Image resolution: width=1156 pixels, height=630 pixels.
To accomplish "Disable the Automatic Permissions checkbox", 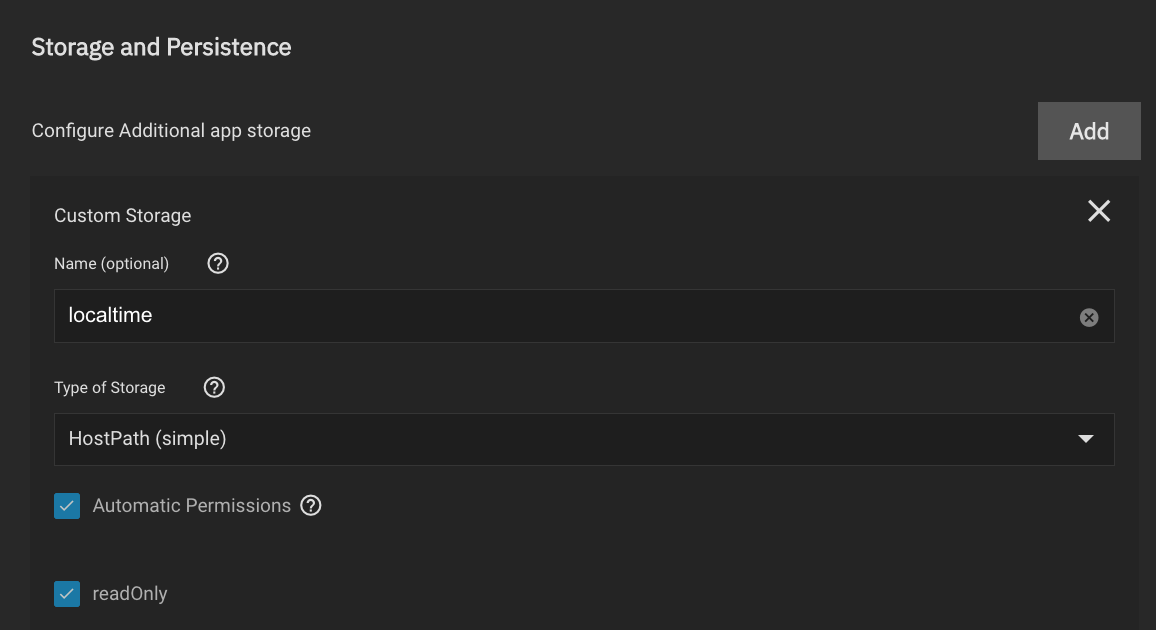I will (67, 505).
